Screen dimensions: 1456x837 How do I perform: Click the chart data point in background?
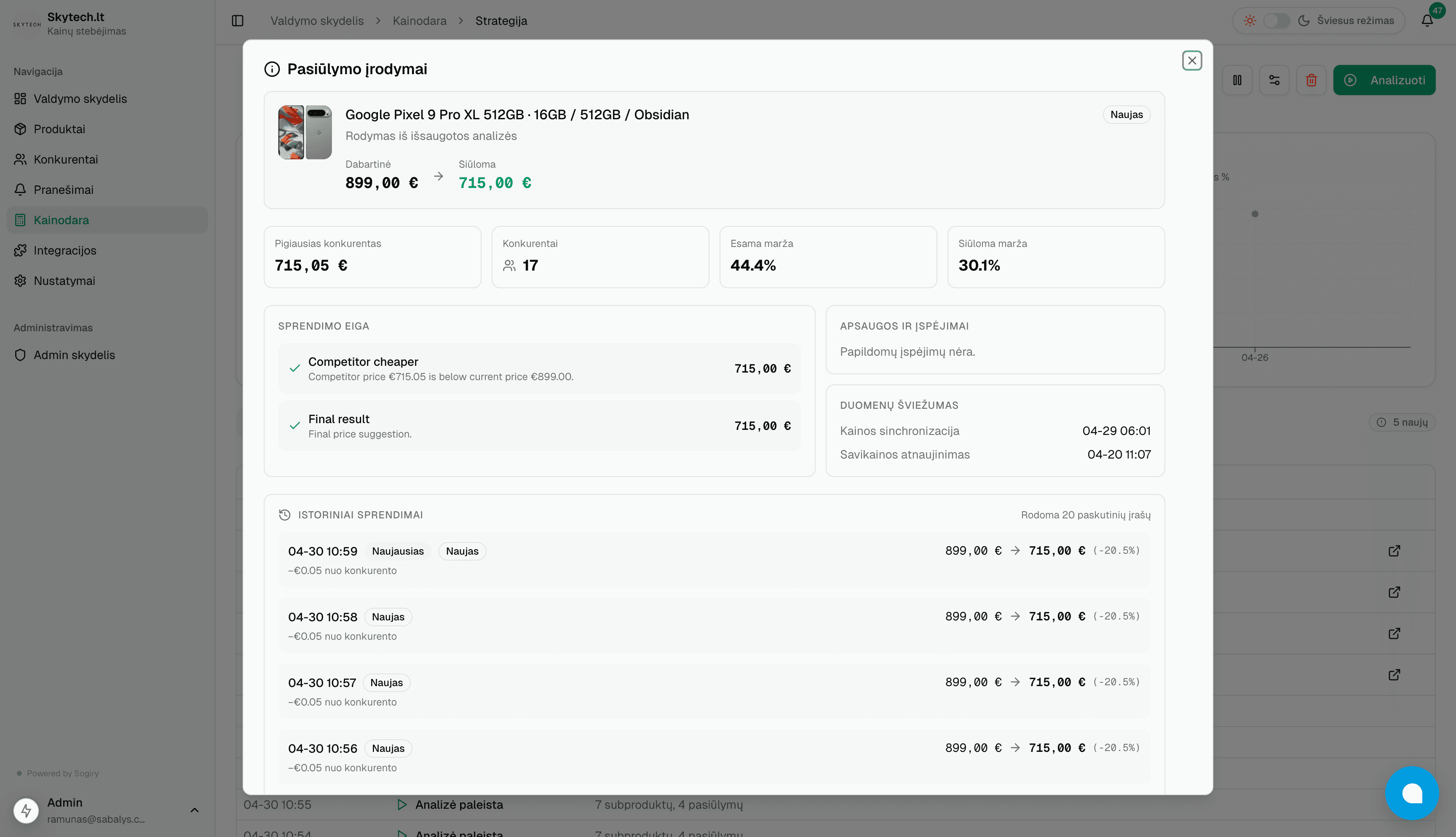pos(1255,214)
